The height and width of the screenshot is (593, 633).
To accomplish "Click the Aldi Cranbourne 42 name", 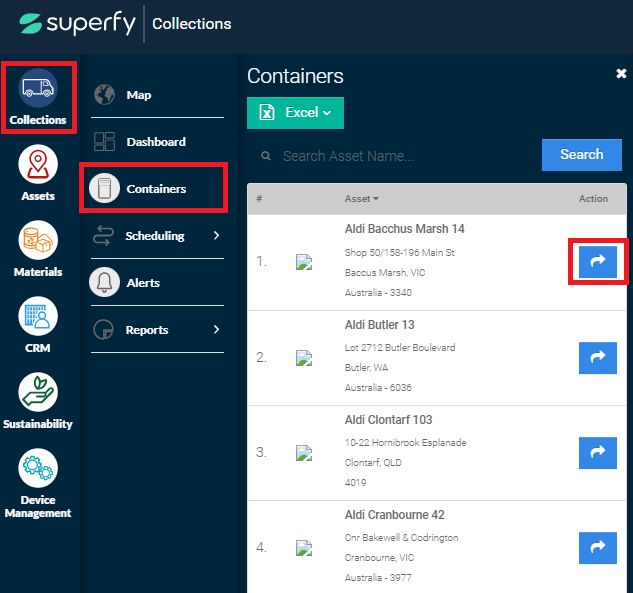I will (x=394, y=515).
